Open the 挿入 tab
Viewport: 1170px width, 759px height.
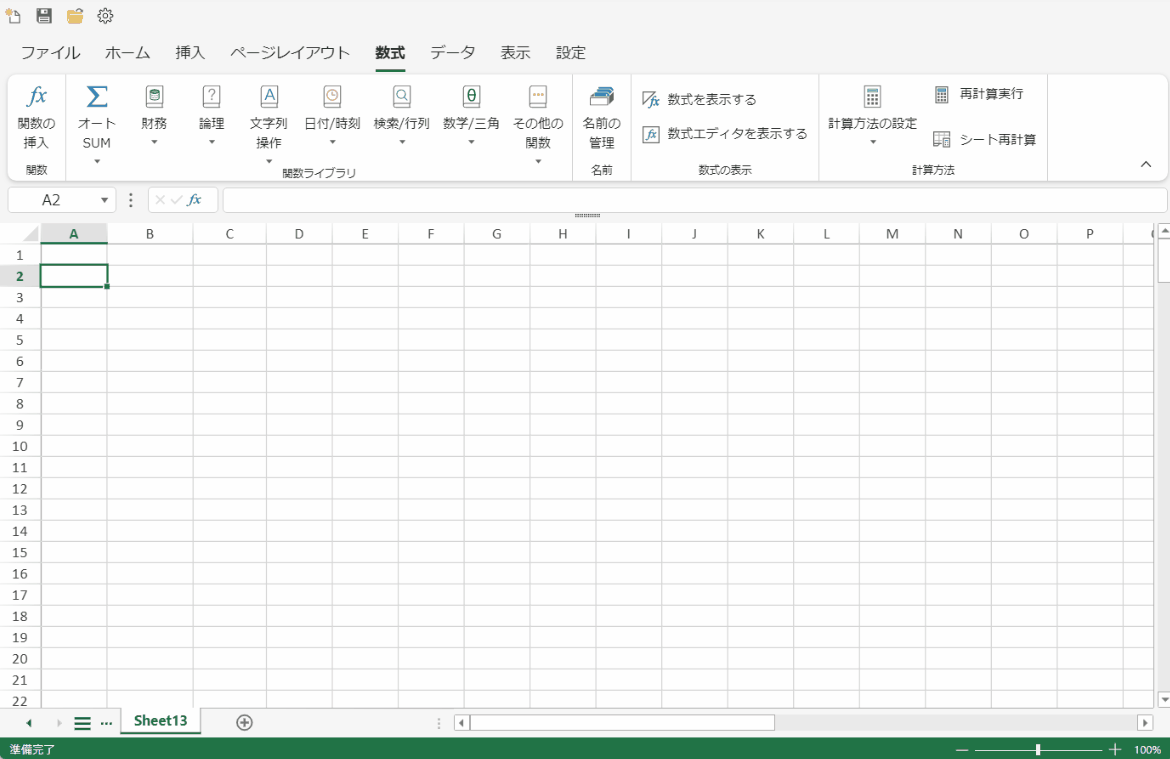(190, 52)
